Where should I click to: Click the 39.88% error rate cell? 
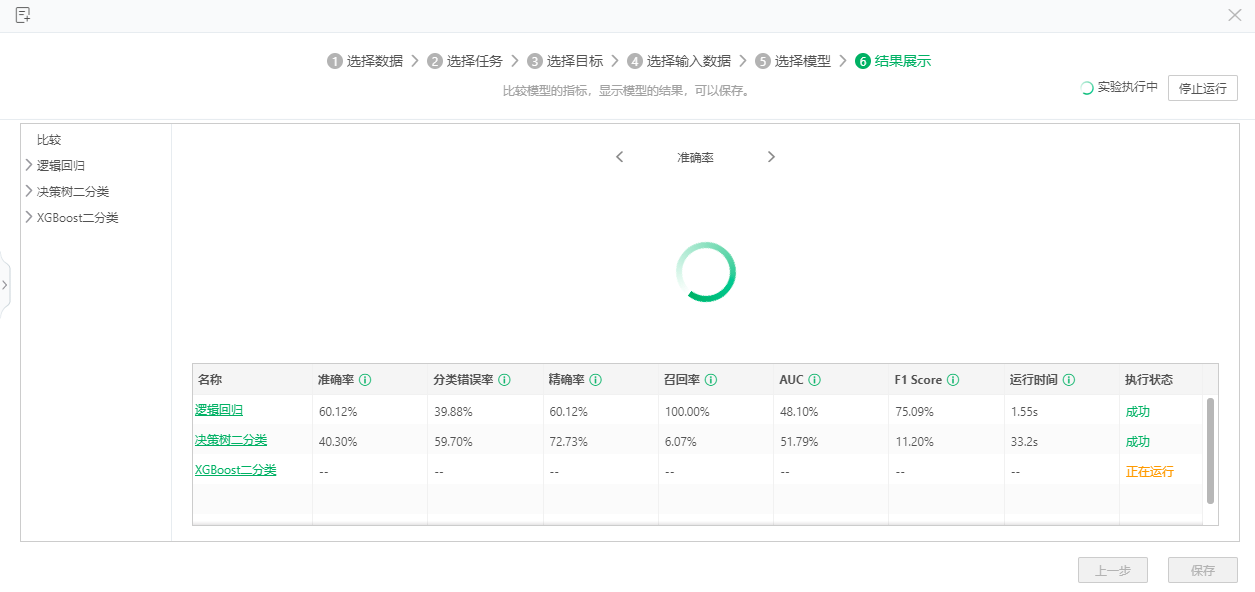(453, 411)
